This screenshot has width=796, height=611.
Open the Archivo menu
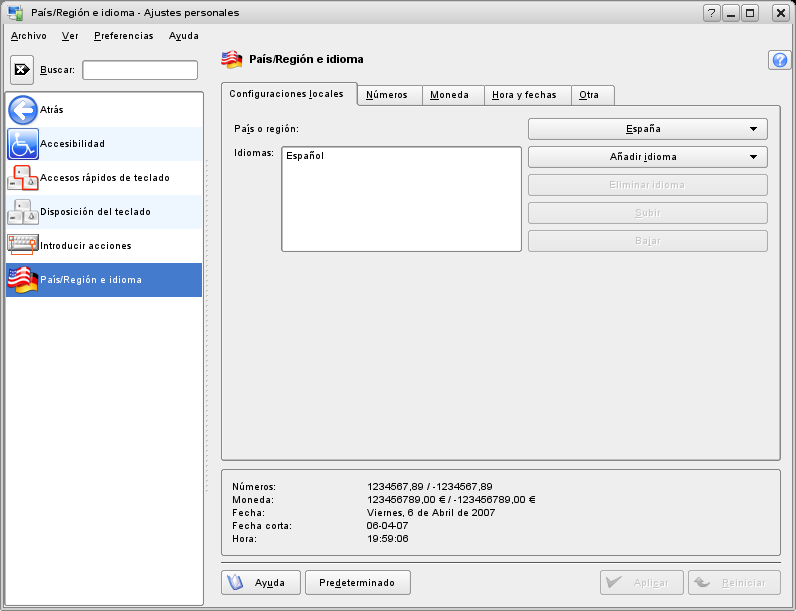coord(28,35)
